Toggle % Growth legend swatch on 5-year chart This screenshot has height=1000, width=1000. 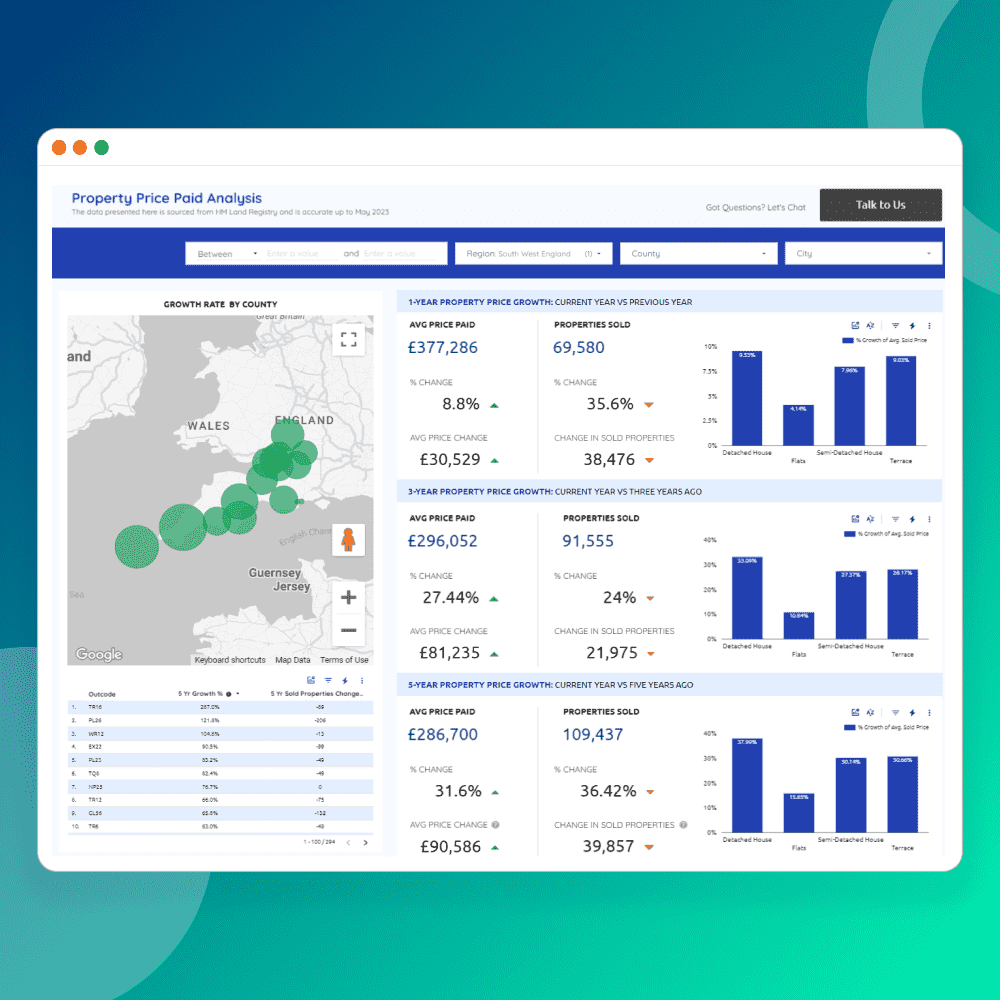849,727
